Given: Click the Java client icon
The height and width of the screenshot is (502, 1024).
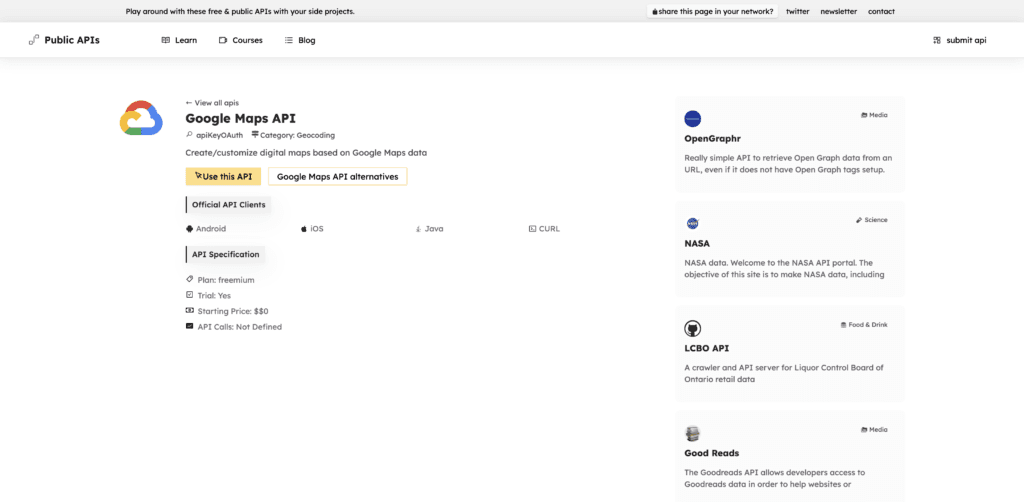Looking at the screenshot, I should click(x=418, y=229).
